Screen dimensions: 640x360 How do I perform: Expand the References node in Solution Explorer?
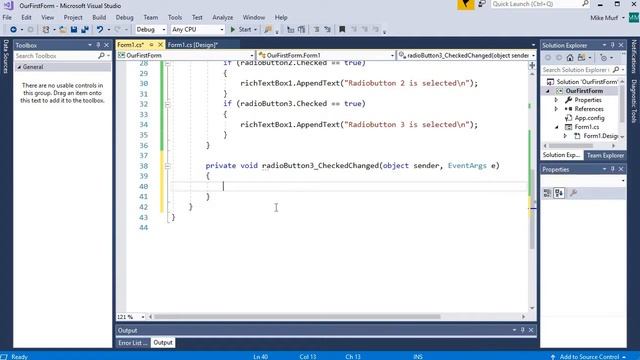point(556,109)
